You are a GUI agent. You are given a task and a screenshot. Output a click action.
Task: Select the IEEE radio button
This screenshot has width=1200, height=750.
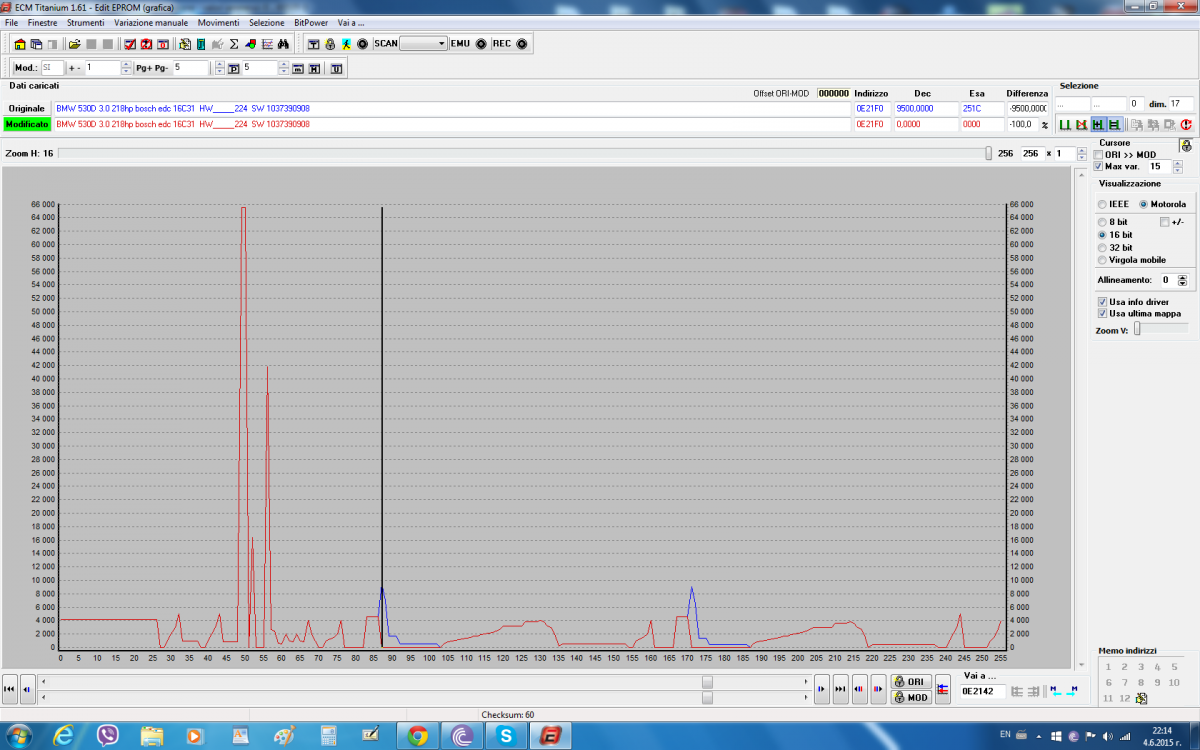pyautogui.click(x=1102, y=204)
